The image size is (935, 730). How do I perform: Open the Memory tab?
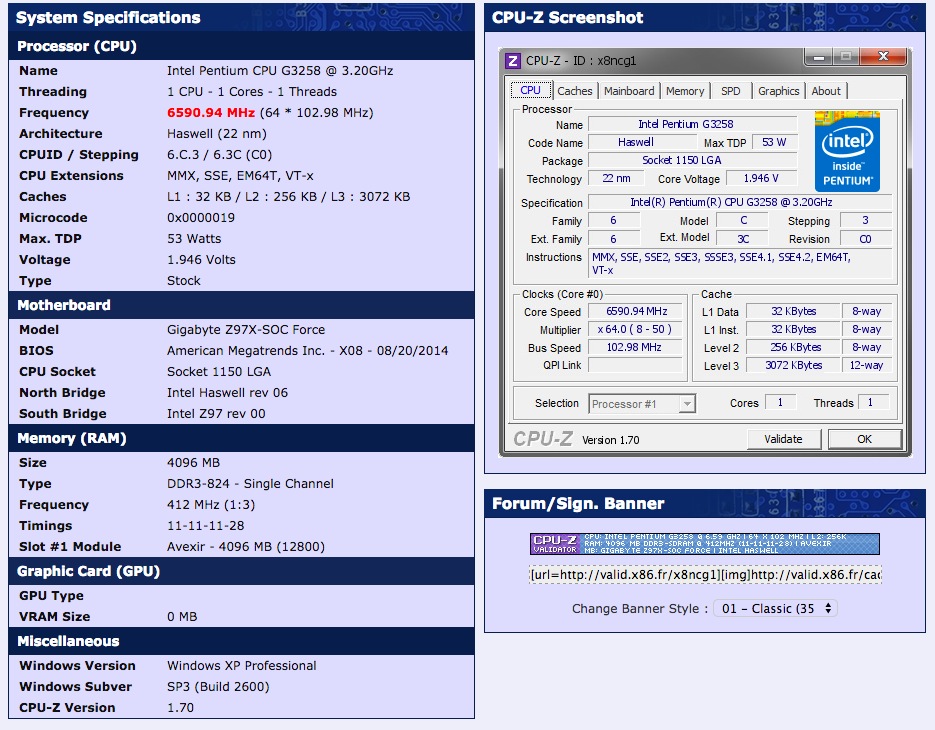click(x=685, y=91)
